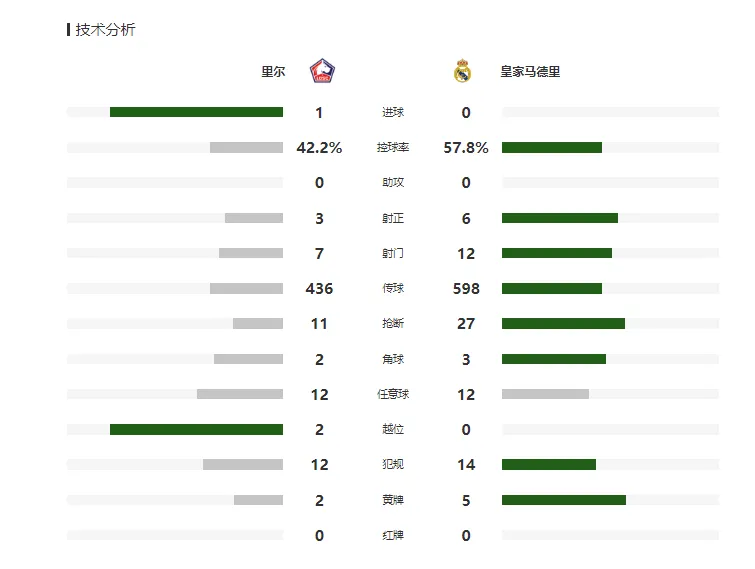Click the 角球 corner kicks label
The image size is (755, 569).
(393, 359)
